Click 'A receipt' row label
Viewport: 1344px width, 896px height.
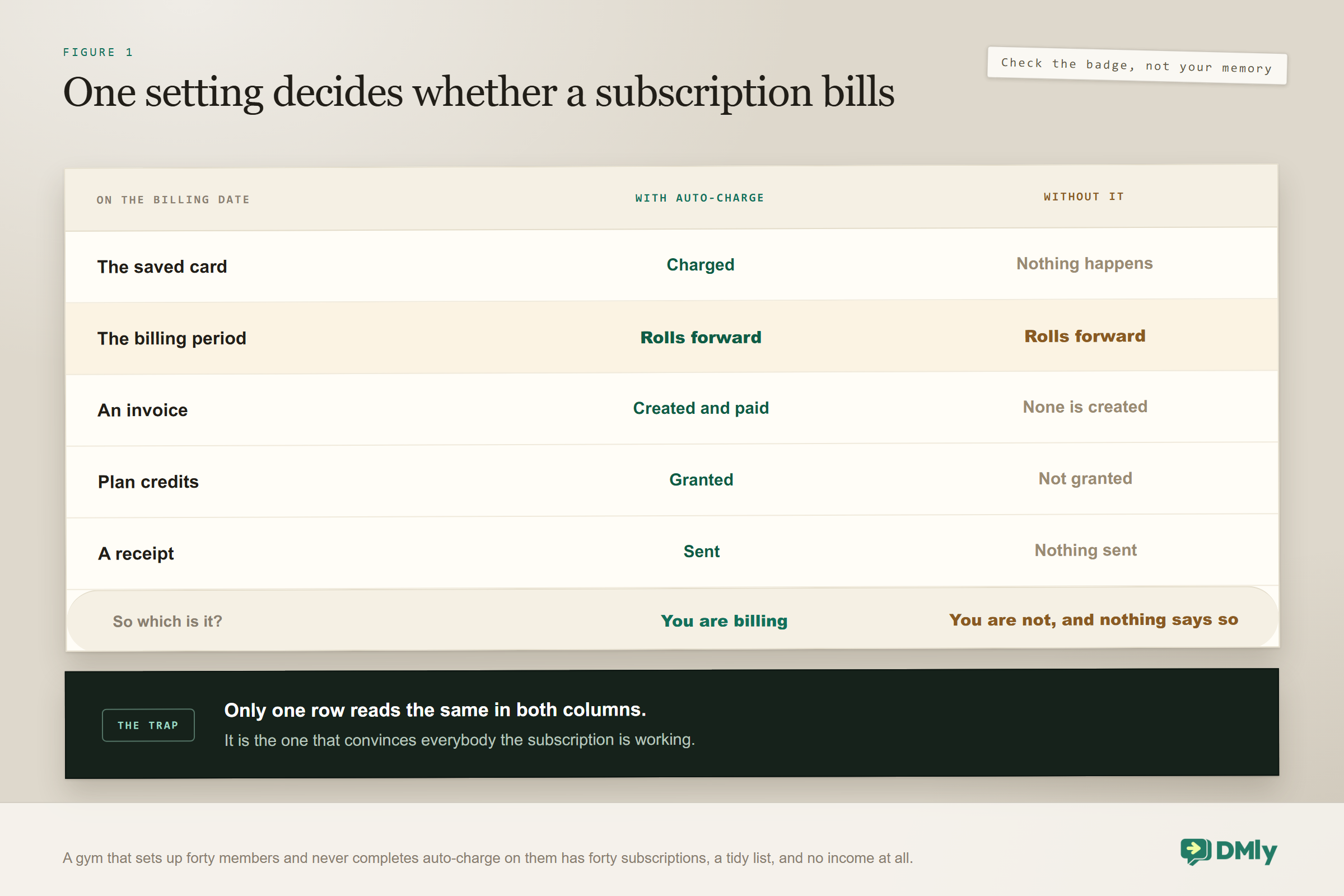(136, 554)
